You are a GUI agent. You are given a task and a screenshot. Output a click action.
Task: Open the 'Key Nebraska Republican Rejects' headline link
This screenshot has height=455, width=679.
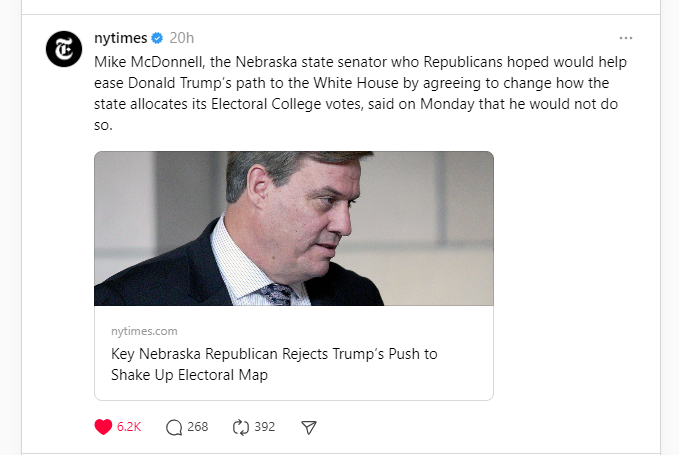[x=273, y=354]
